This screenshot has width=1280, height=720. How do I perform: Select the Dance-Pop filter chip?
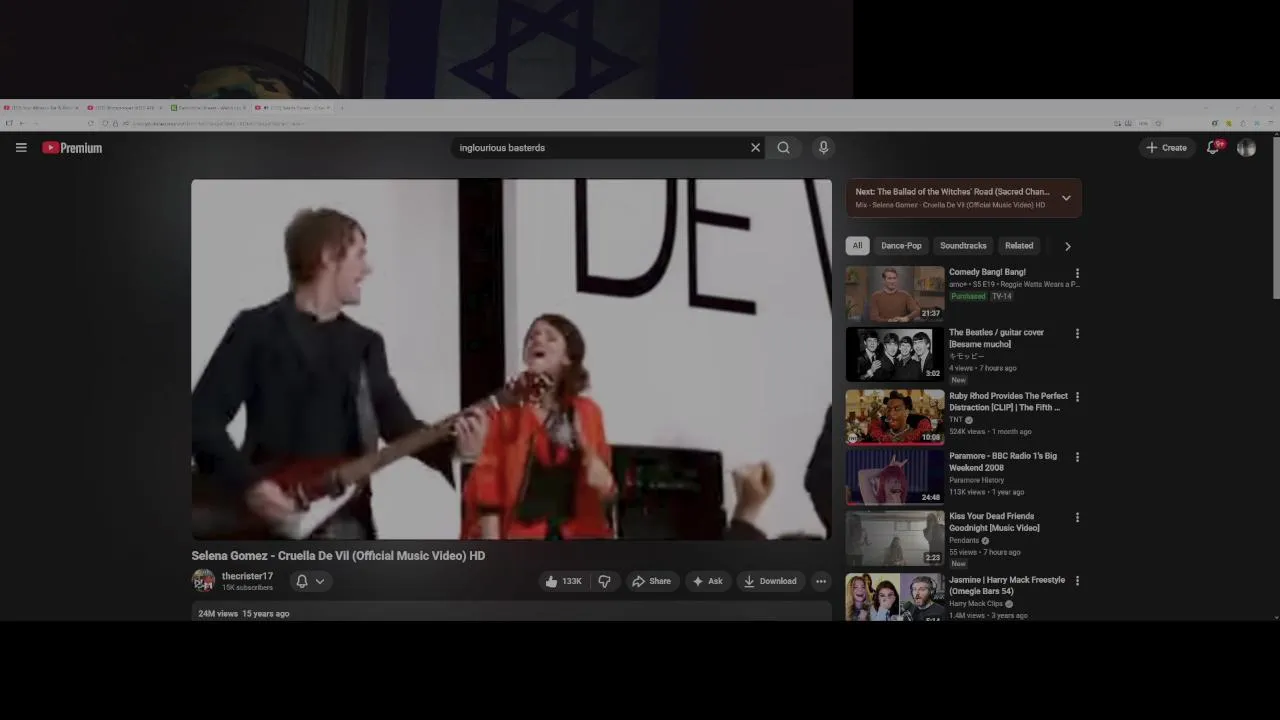901,246
